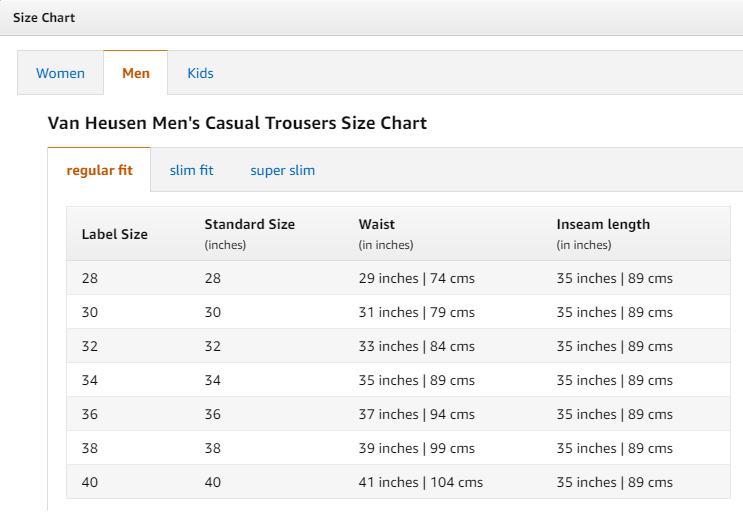Switch to slim fit sizes
Screen dimensions: 743x519
point(191,170)
